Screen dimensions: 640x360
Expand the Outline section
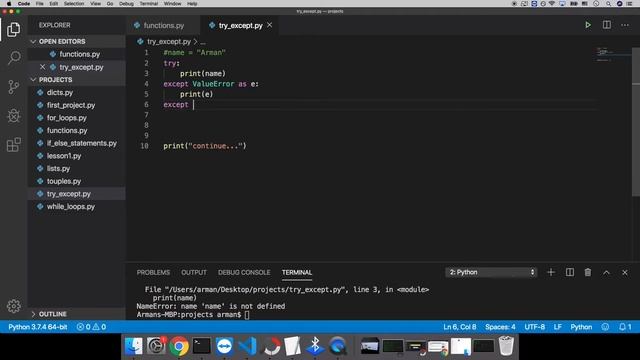[77, 314]
